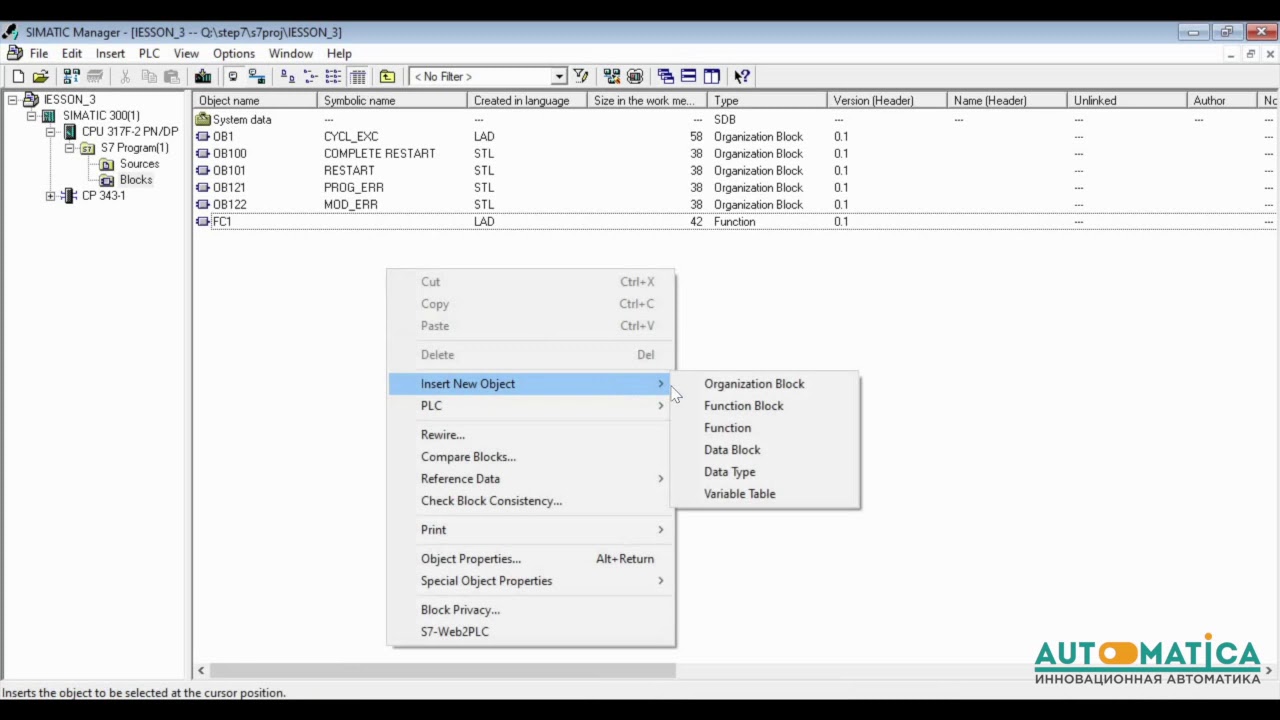Image resolution: width=1280 pixels, height=720 pixels.
Task: Click the Tile windows vertically icon
Action: (711, 76)
